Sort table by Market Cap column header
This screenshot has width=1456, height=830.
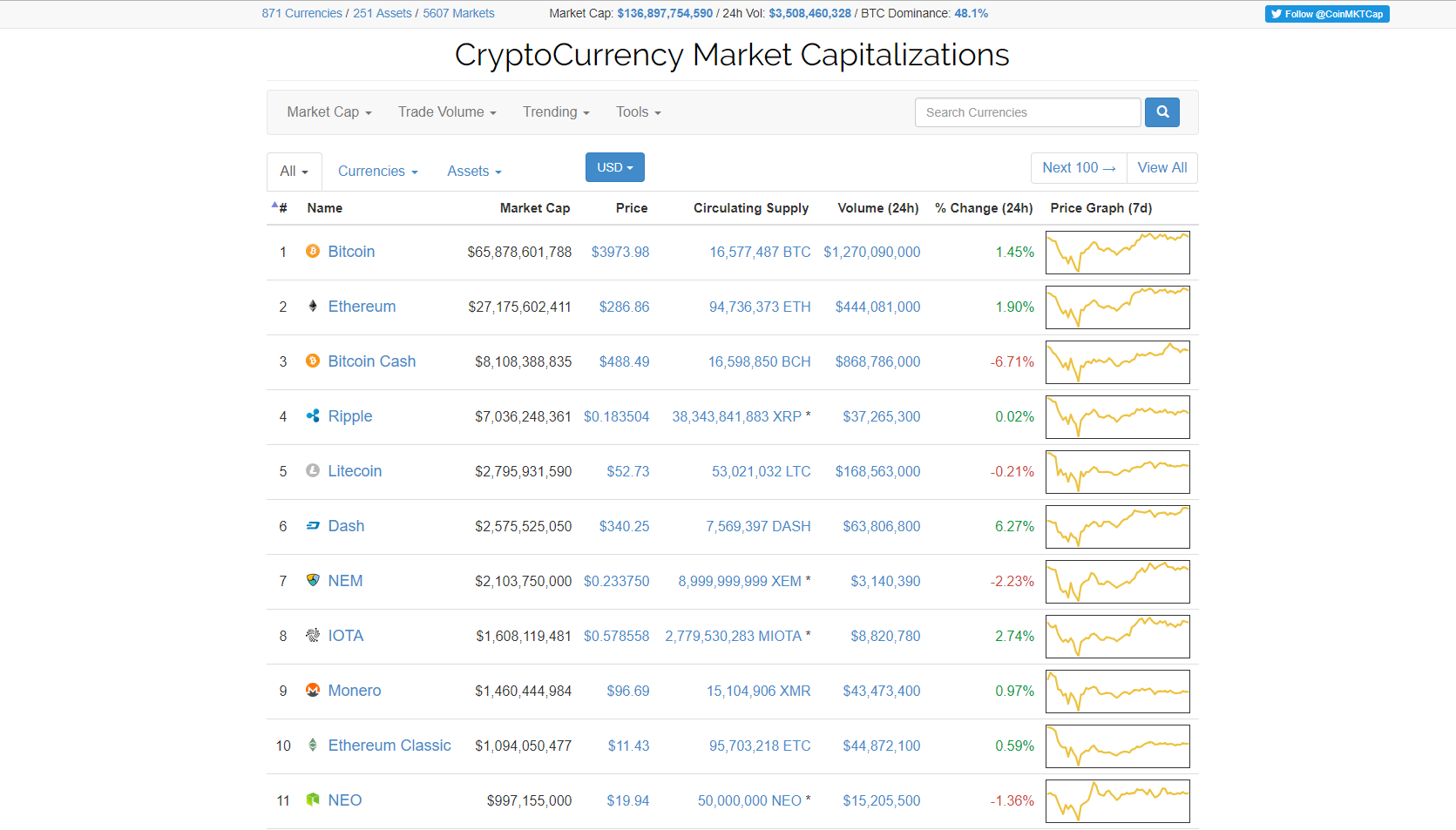[535, 208]
